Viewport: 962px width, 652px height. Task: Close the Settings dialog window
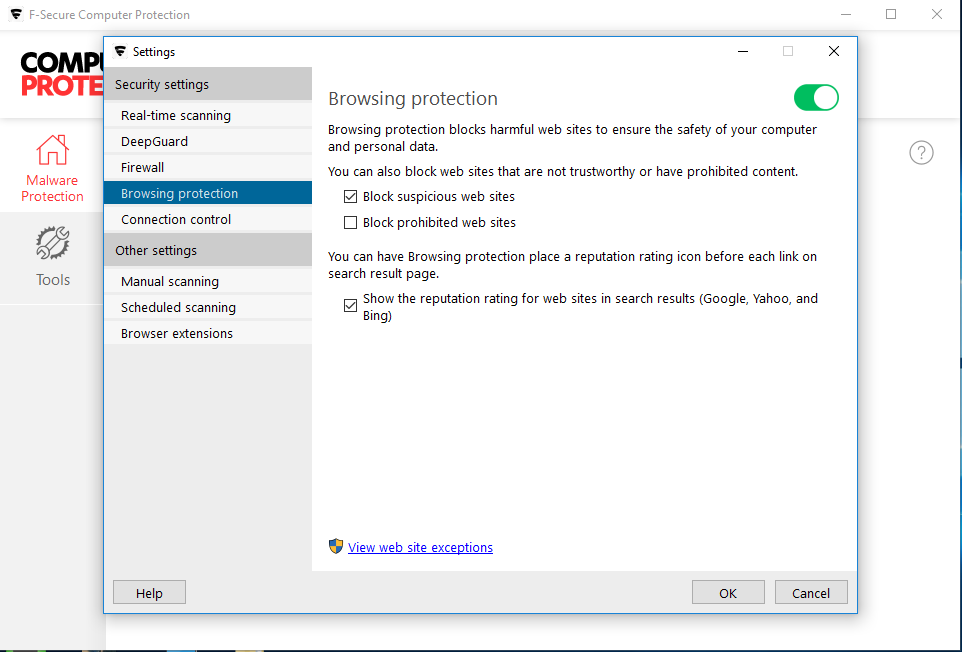[x=834, y=52]
